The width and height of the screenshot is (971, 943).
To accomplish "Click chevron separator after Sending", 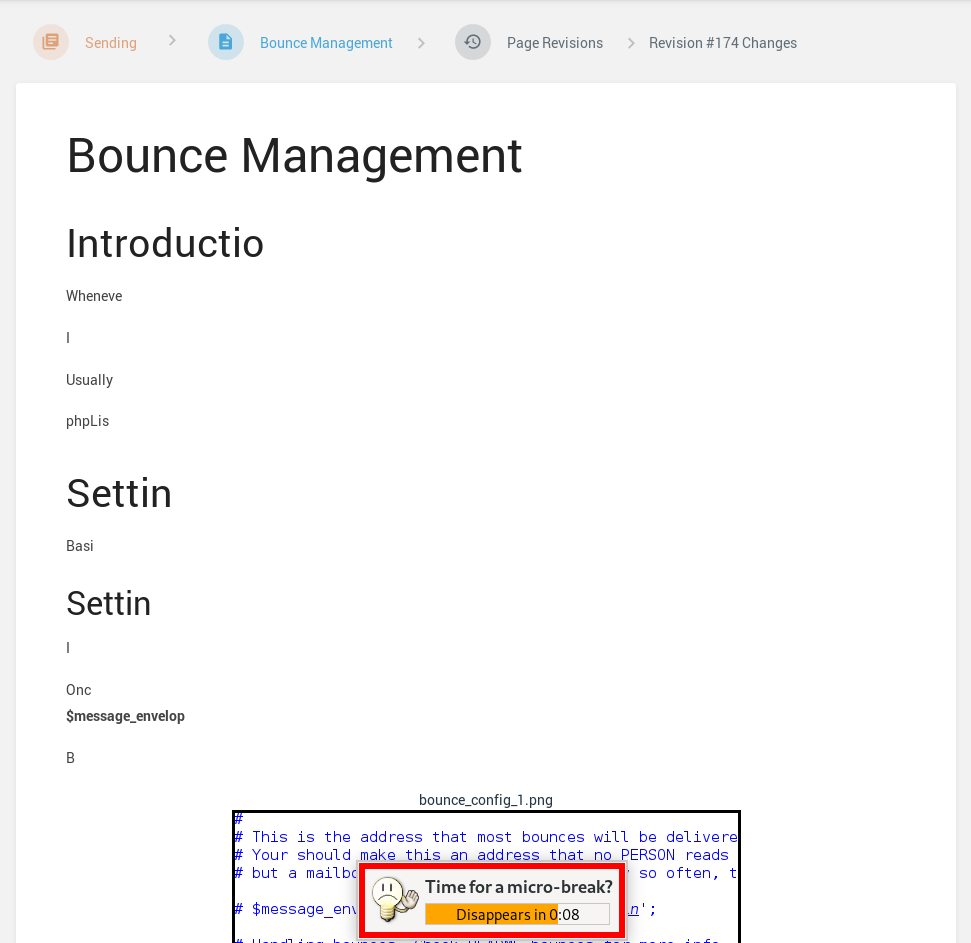I will [172, 41].
